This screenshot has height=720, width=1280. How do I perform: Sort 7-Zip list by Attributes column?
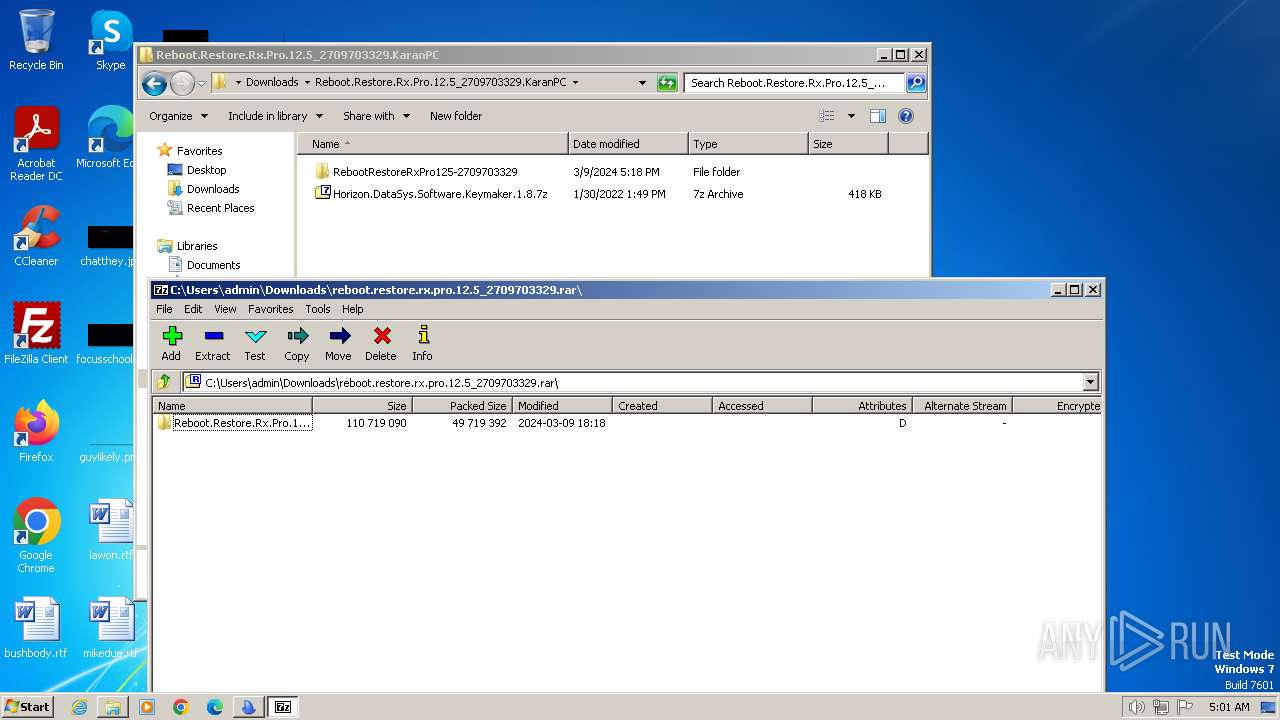coord(863,406)
